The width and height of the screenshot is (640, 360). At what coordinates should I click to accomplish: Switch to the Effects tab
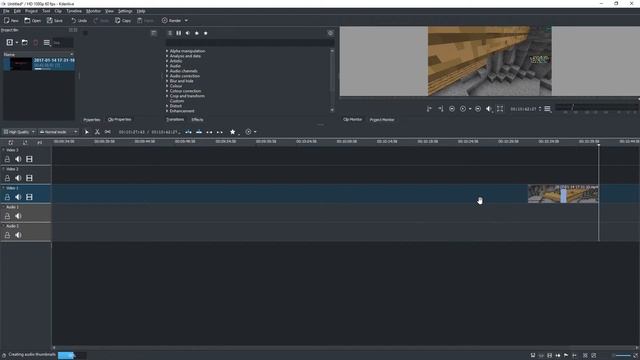(x=197, y=120)
